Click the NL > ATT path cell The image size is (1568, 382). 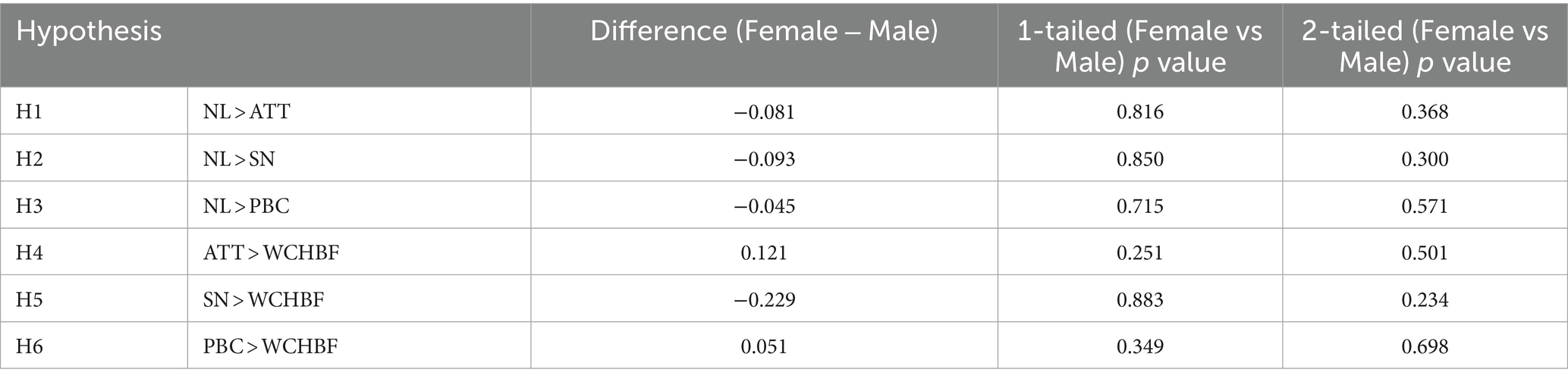click(247, 112)
